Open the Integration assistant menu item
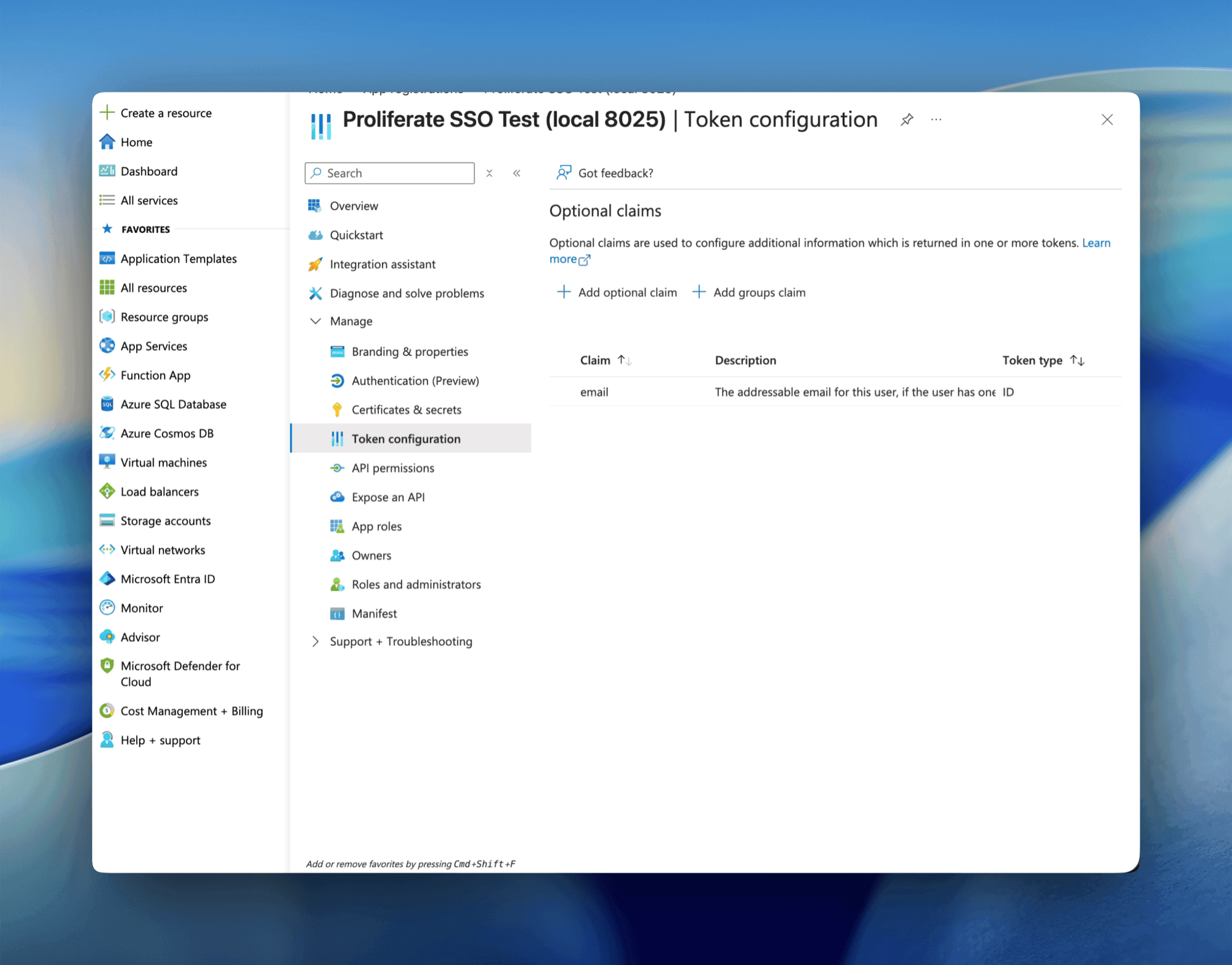The image size is (1232, 965). click(382, 264)
